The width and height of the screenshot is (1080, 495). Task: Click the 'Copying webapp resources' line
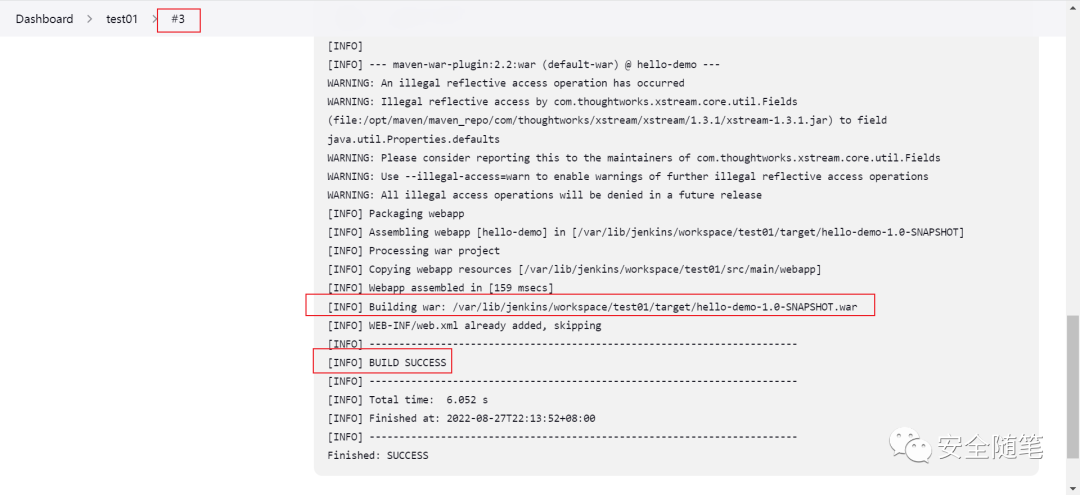pyautogui.click(x=574, y=269)
